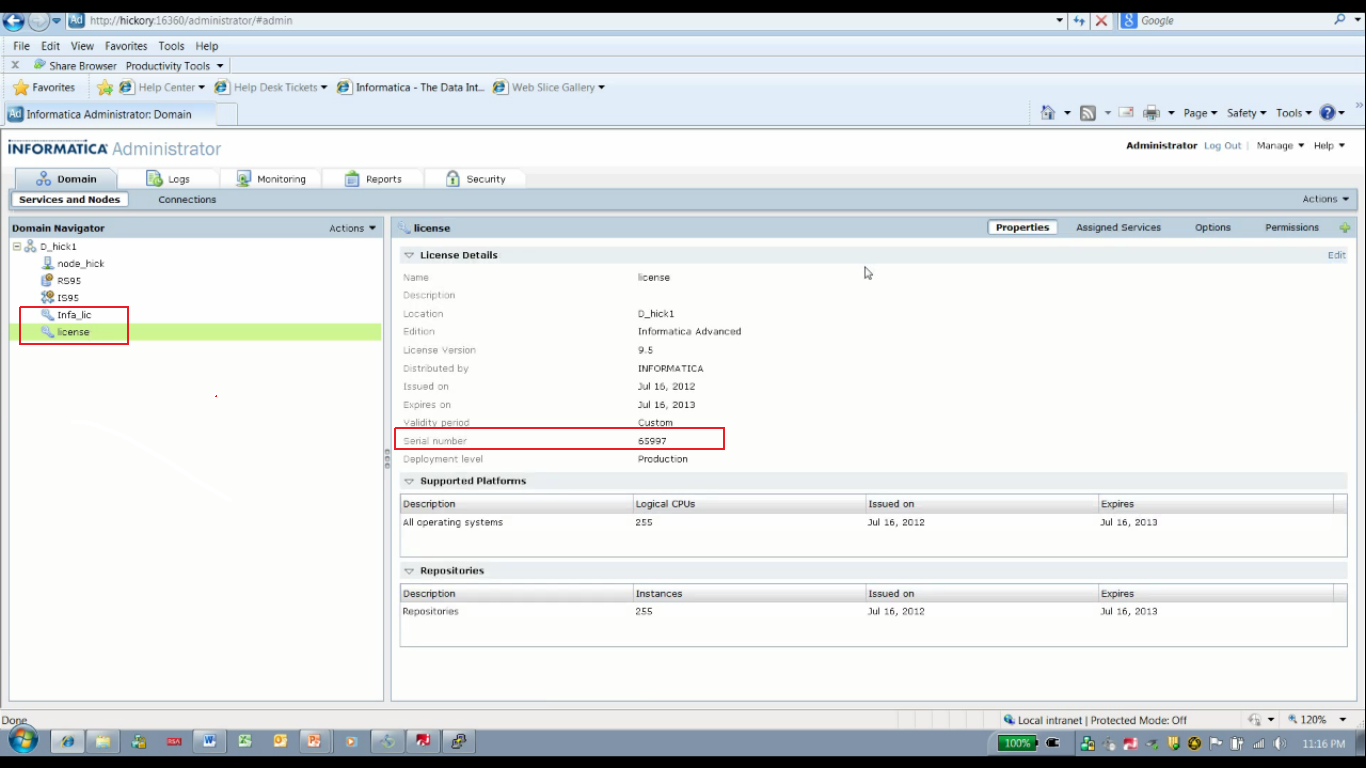Image resolution: width=1366 pixels, height=768 pixels.
Task: Open the PowerPoint icon on the taskbar
Action: 314,742
